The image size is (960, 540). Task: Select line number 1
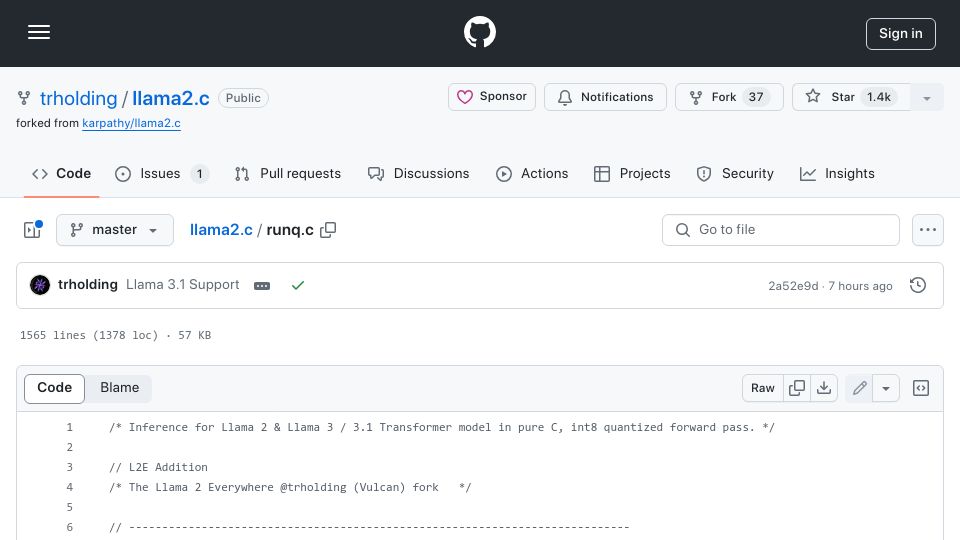click(69, 427)
